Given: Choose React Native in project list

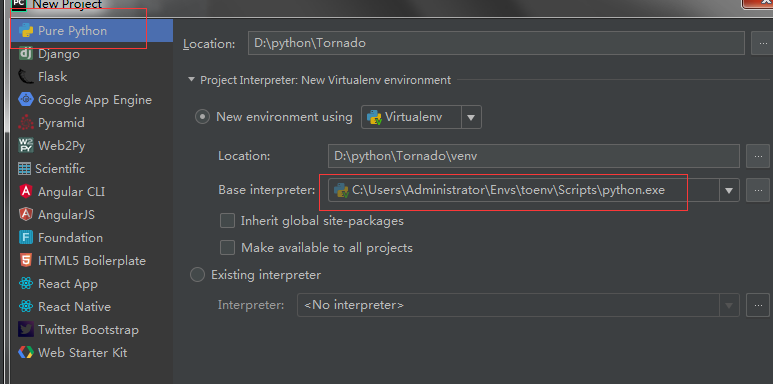Looking at the screenshot, I should [x=74, y=307].
